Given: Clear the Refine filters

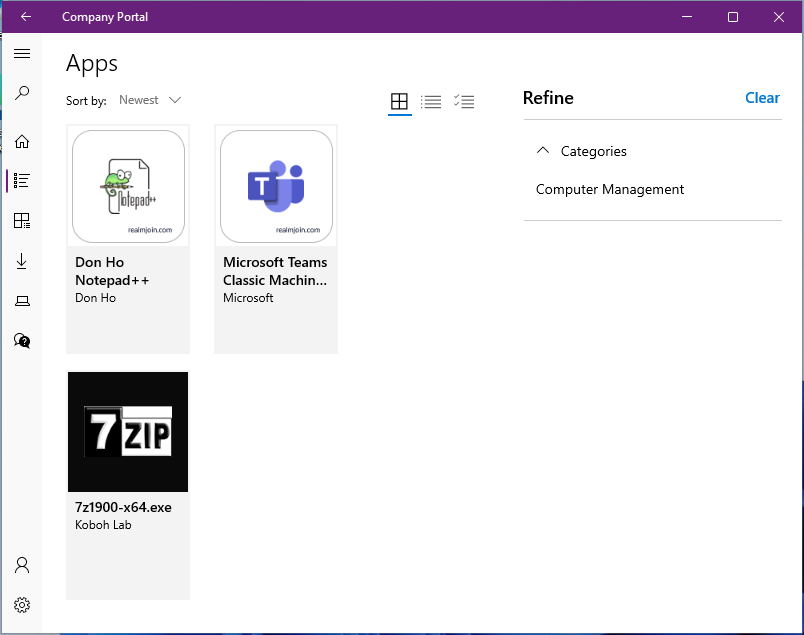Looking at the screenshot, I should (762, 98).
